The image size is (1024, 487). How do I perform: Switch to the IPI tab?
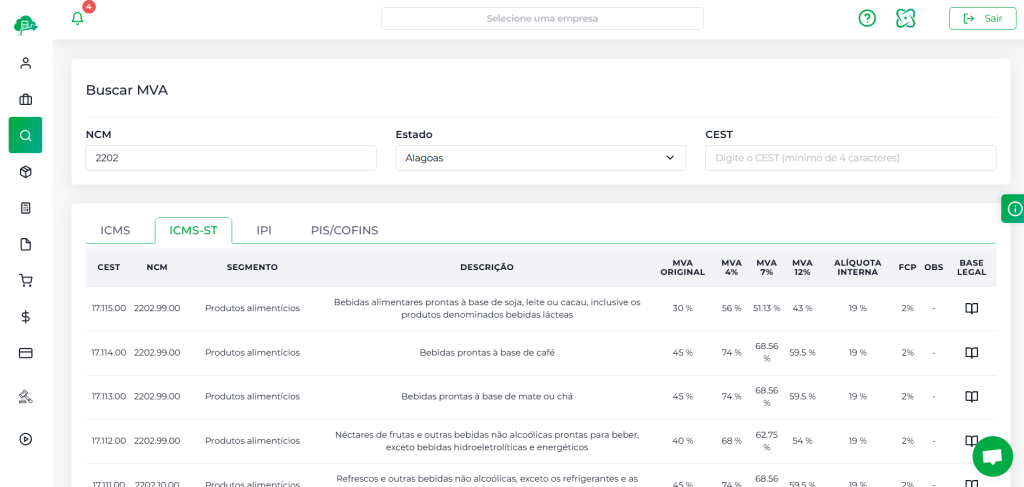[264, 230]
